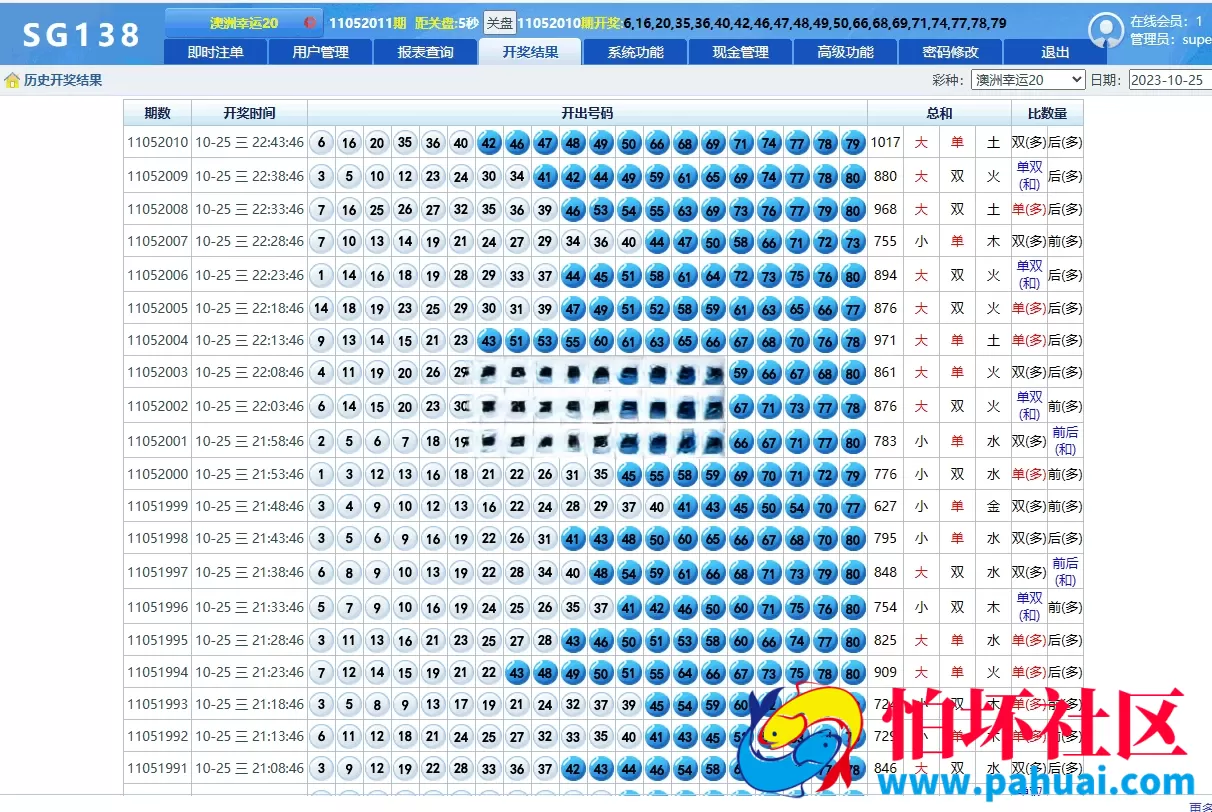Click the 前后(和) cell in row 11052001

pos(1065,441)
